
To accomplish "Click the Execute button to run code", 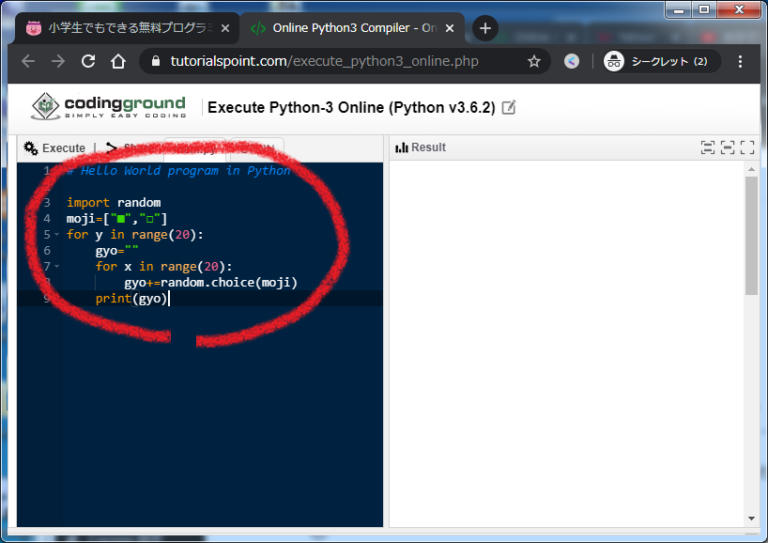I will point(55,148).
